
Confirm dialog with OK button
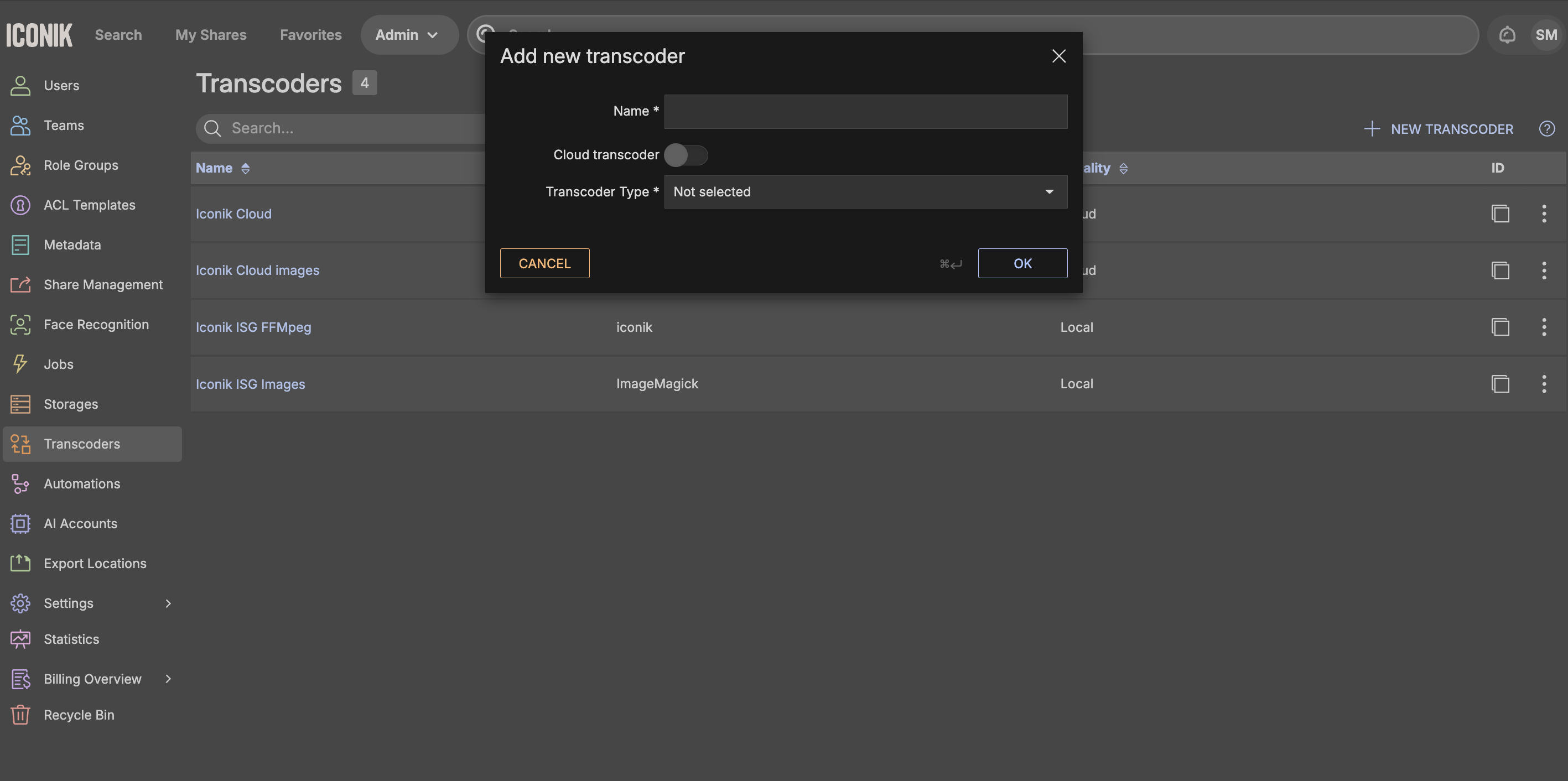(1022, 264)
